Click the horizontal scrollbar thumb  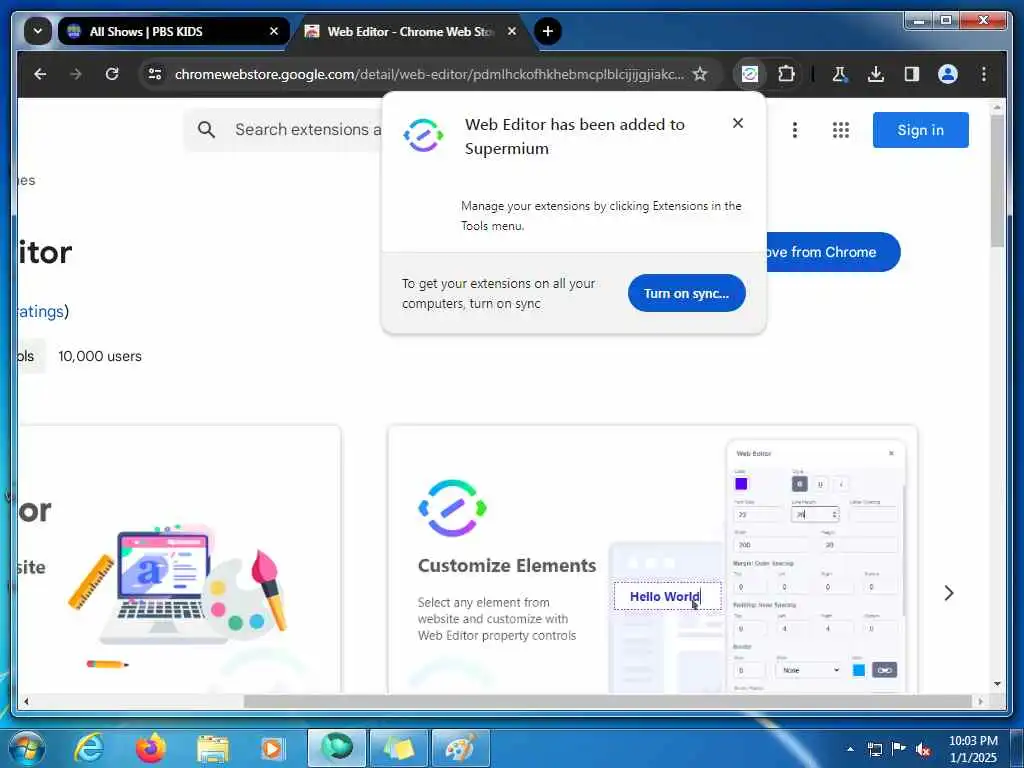click(608, 701)
